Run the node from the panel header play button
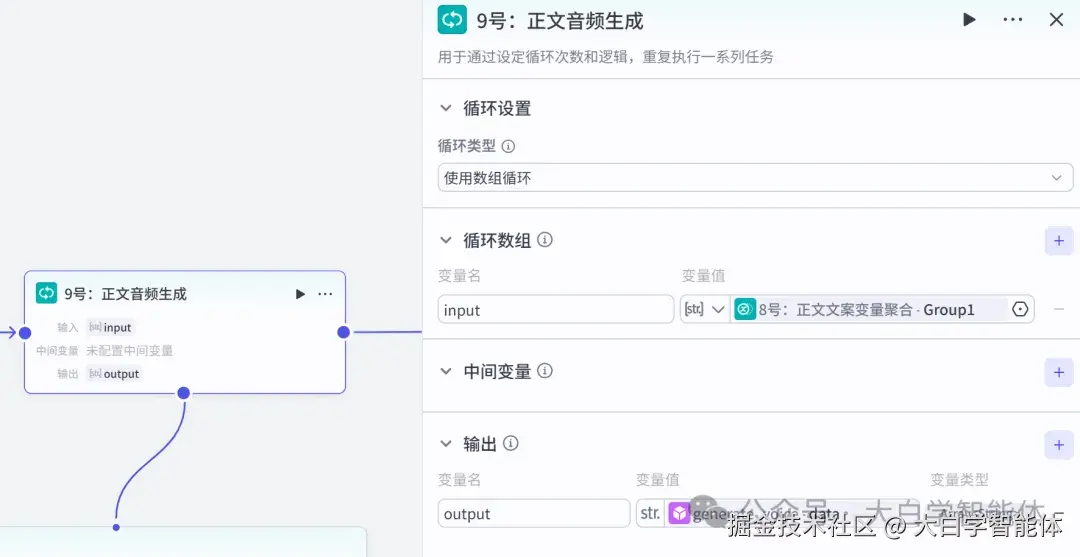 (x=969, y=20)
